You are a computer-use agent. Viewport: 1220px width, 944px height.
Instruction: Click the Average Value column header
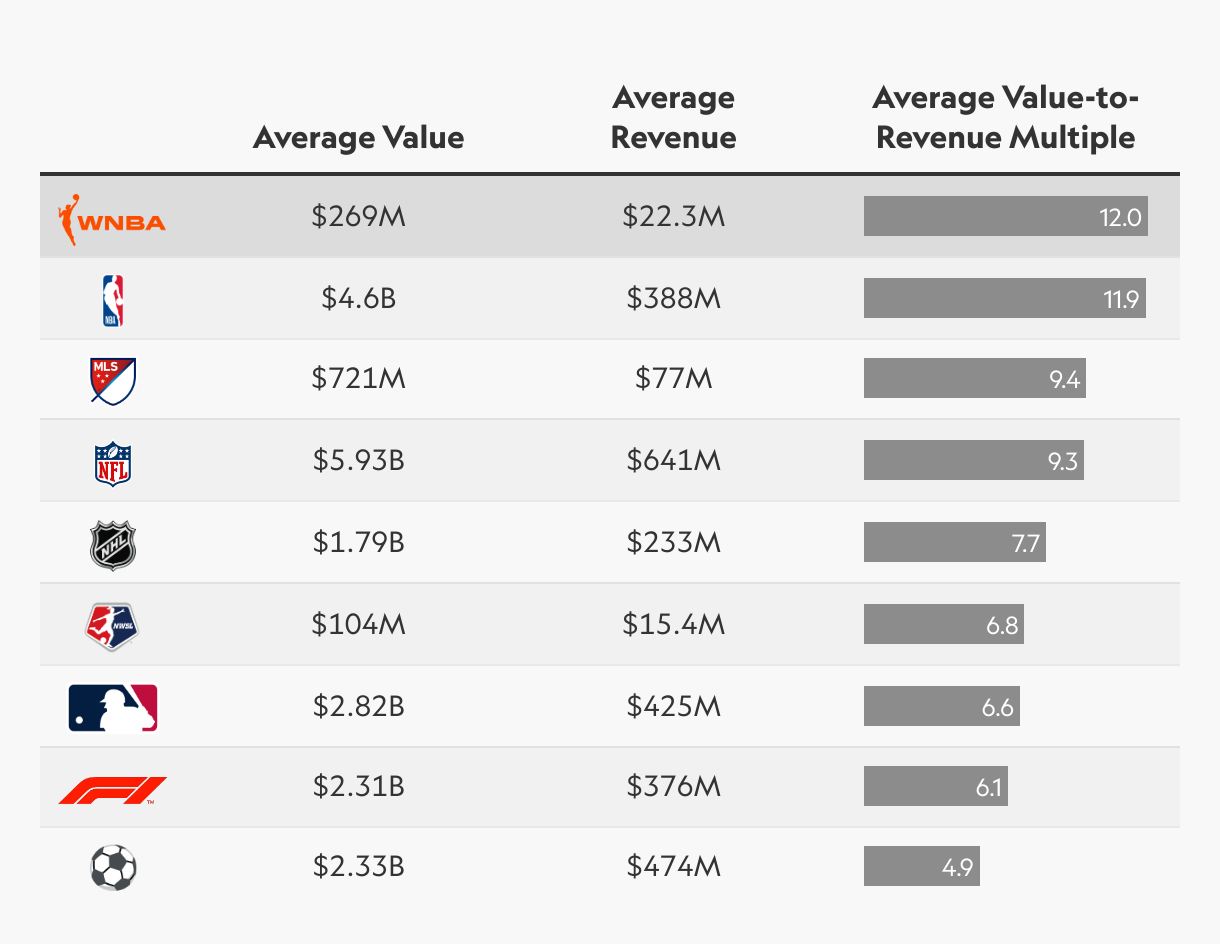358,136
